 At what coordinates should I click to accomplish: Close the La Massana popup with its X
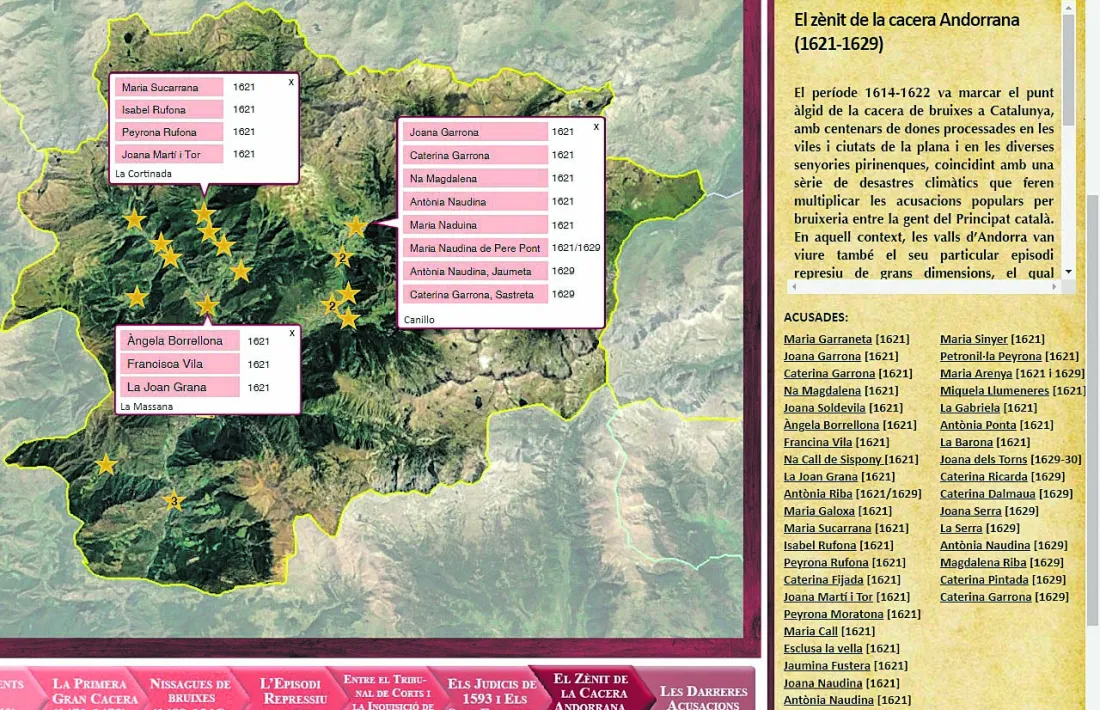292,333
